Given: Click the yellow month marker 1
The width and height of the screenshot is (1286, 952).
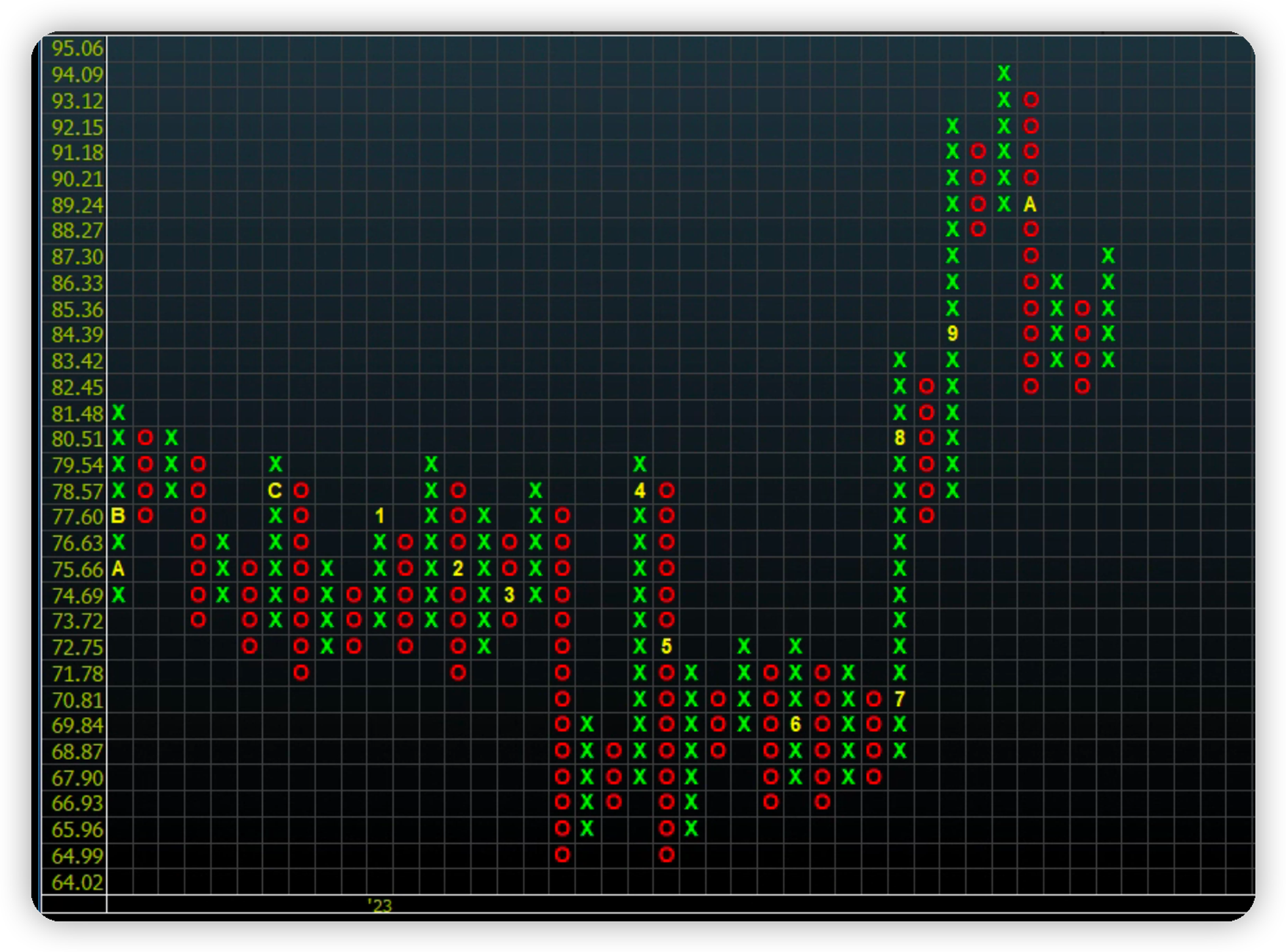Looking at the screenshot, I should pos(379,516).
